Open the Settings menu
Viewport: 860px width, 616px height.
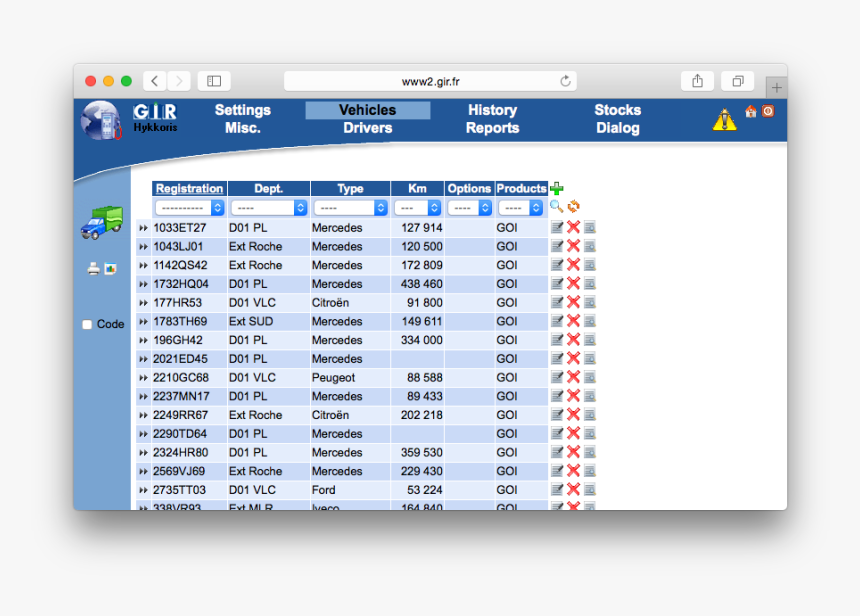(x=242, y=110)
